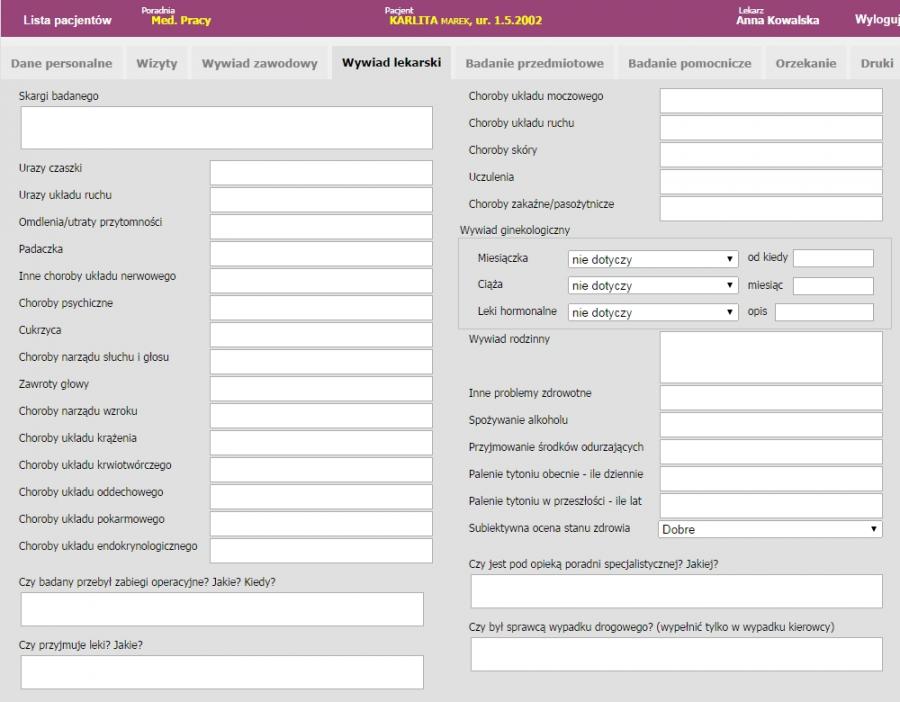This screenshot has width=900, height=702.
Task: Focus the Czy przyjmuje leki text area
Action: pos(222,672)
